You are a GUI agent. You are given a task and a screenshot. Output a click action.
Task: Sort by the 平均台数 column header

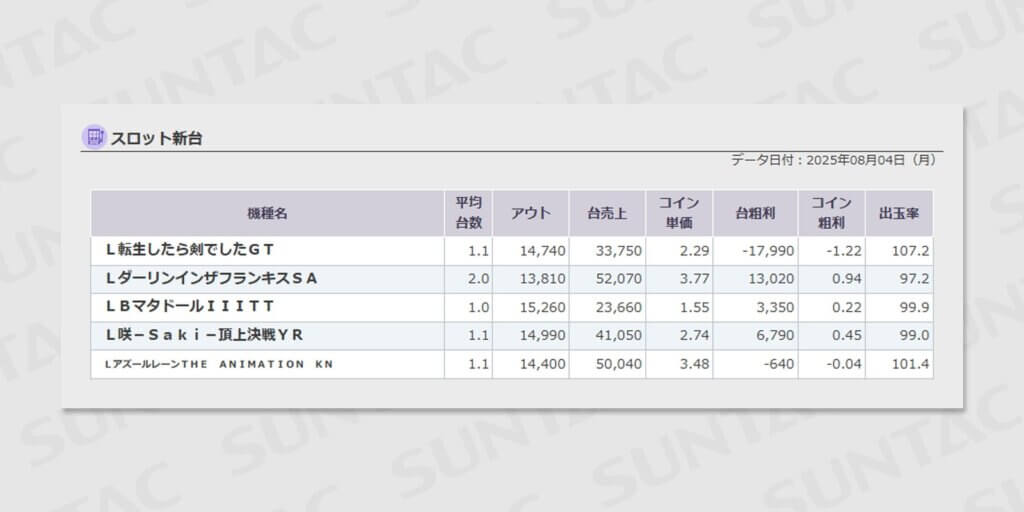click(x=468, y=213)
